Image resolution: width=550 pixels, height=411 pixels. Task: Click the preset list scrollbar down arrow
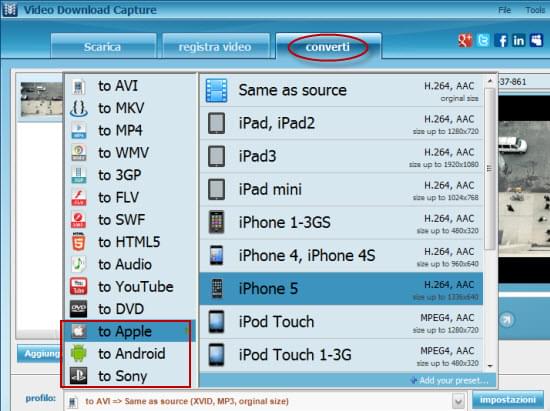pyautogui.click(x=490, y=366)
